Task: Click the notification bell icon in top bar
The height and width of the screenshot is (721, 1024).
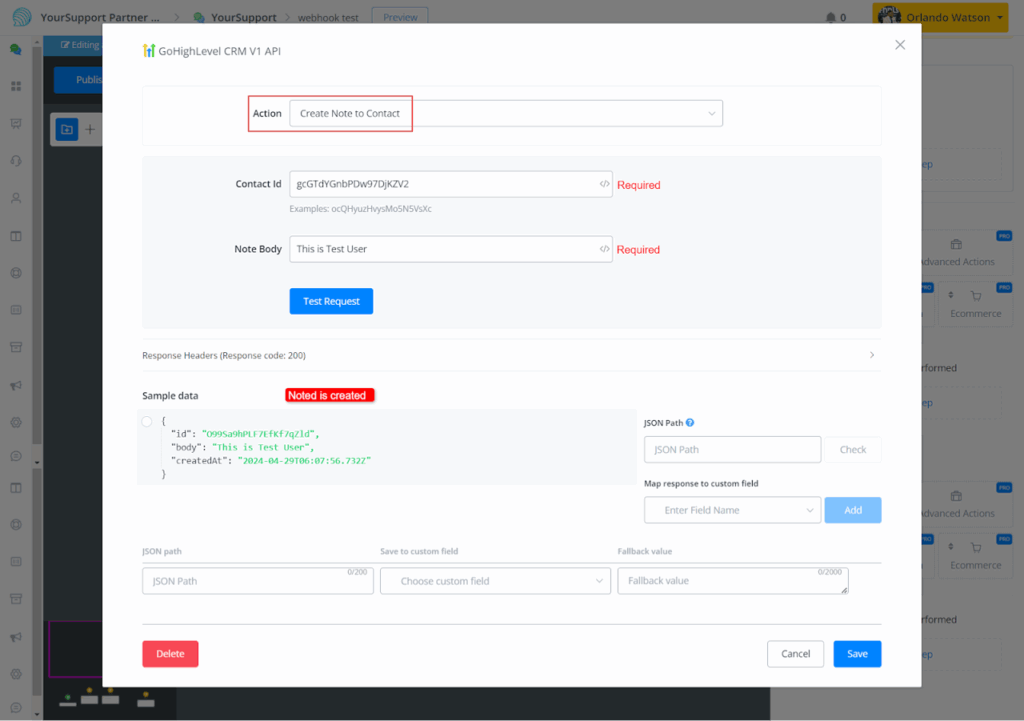Action: coord(830,18)
